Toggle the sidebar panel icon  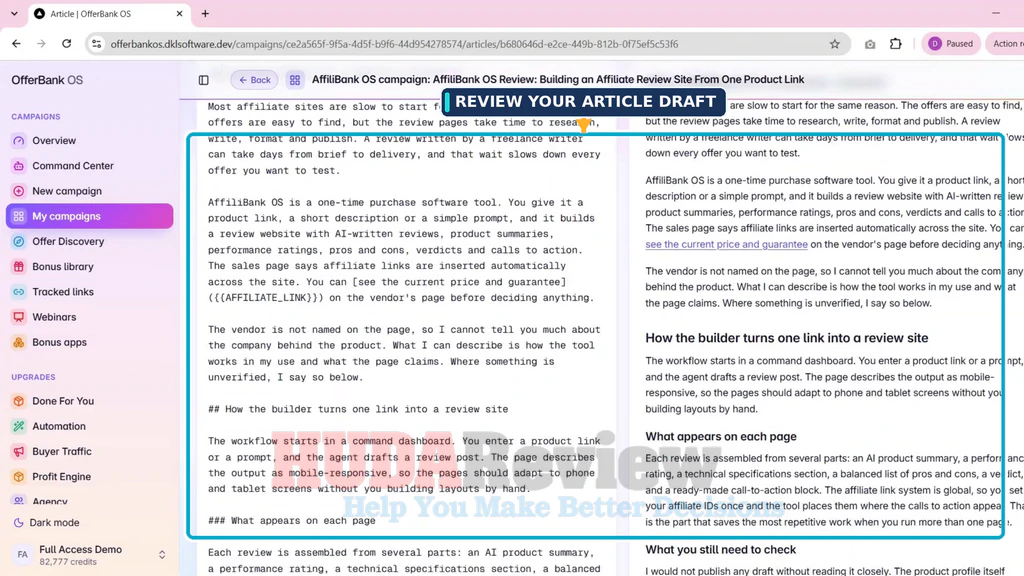click(x=204, y=80)
